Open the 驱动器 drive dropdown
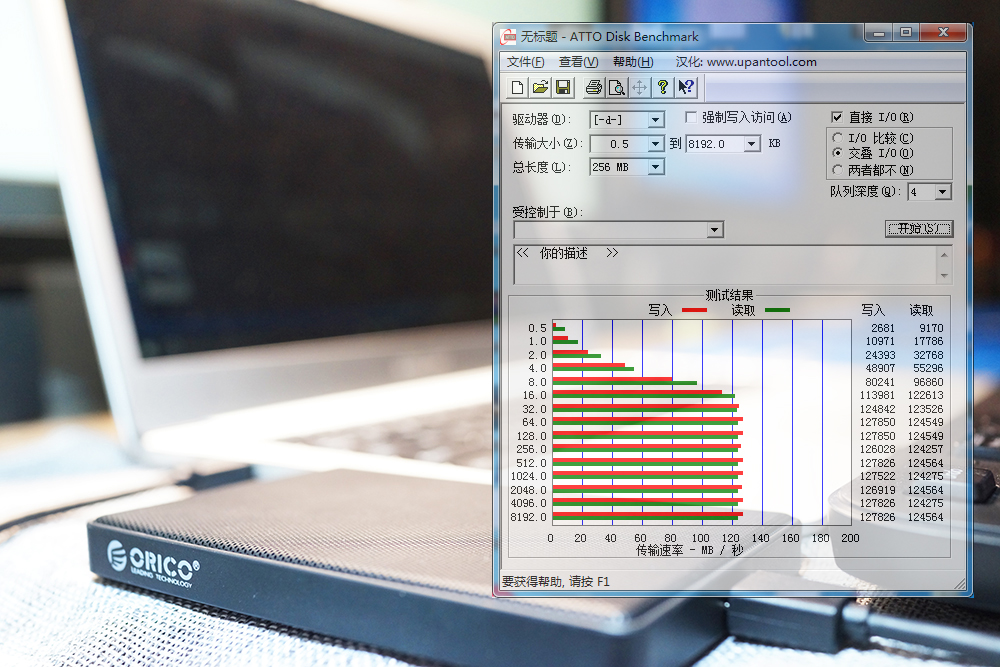The image size is (1000, 667). point(656,120)
